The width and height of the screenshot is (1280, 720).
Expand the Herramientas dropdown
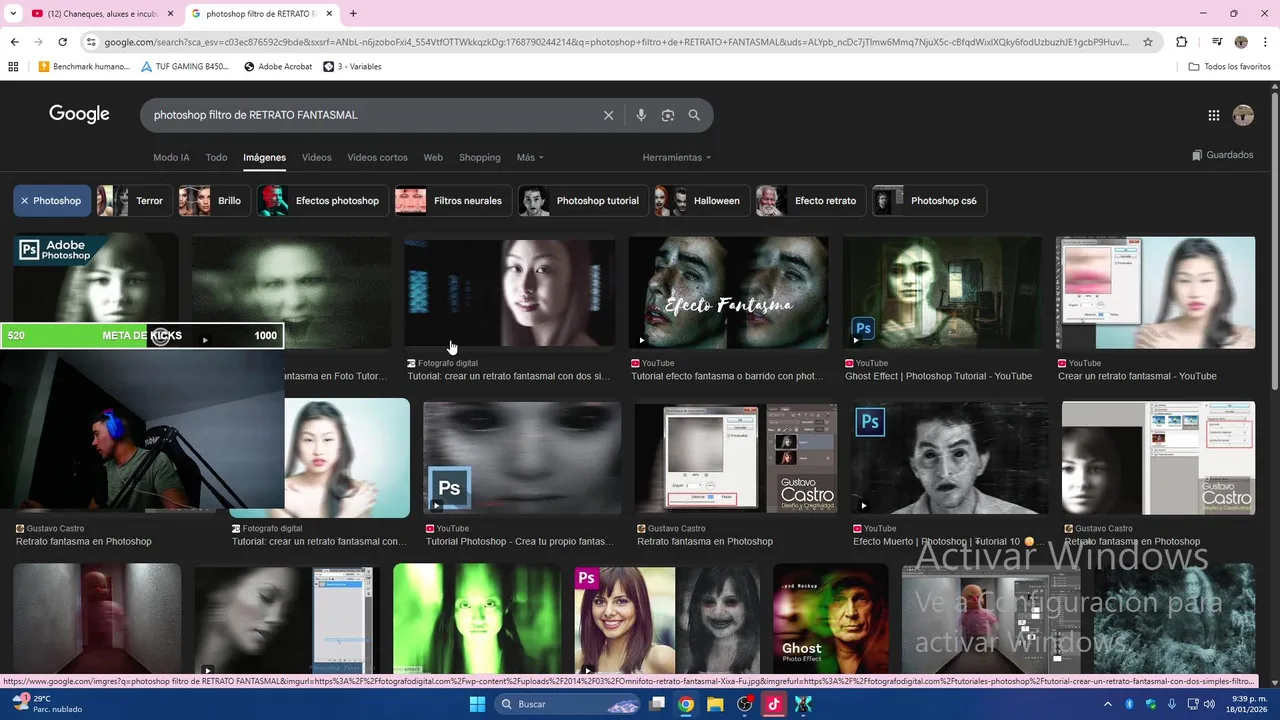point(677,158)
